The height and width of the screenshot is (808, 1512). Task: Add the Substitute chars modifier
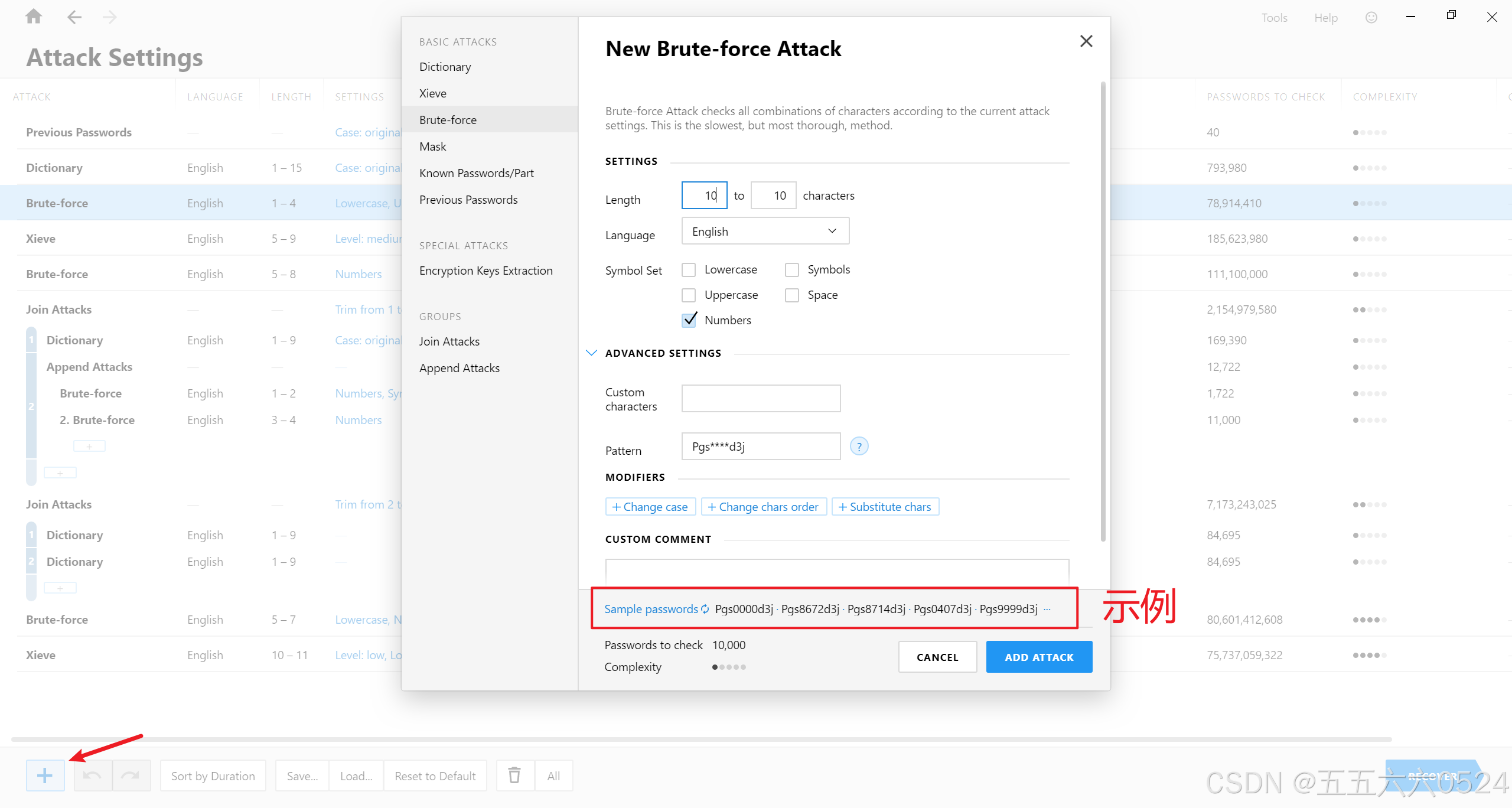click(885, 507)
